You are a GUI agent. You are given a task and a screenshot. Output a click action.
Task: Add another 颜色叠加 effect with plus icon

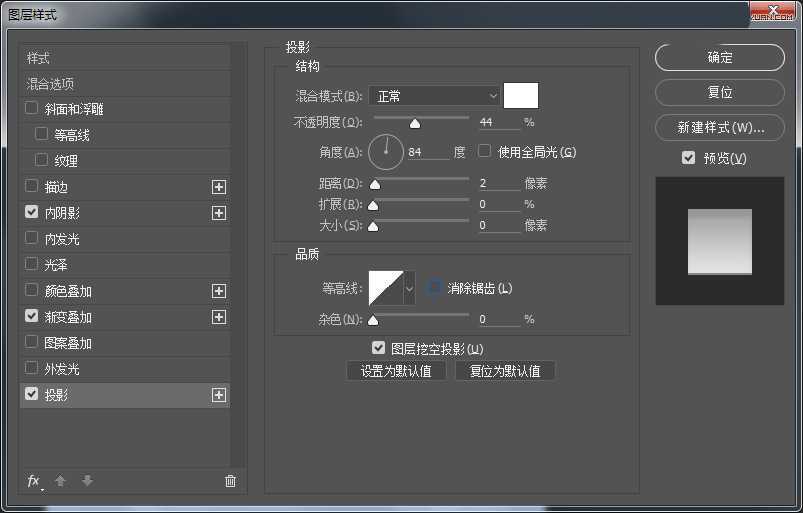point(219,291)
